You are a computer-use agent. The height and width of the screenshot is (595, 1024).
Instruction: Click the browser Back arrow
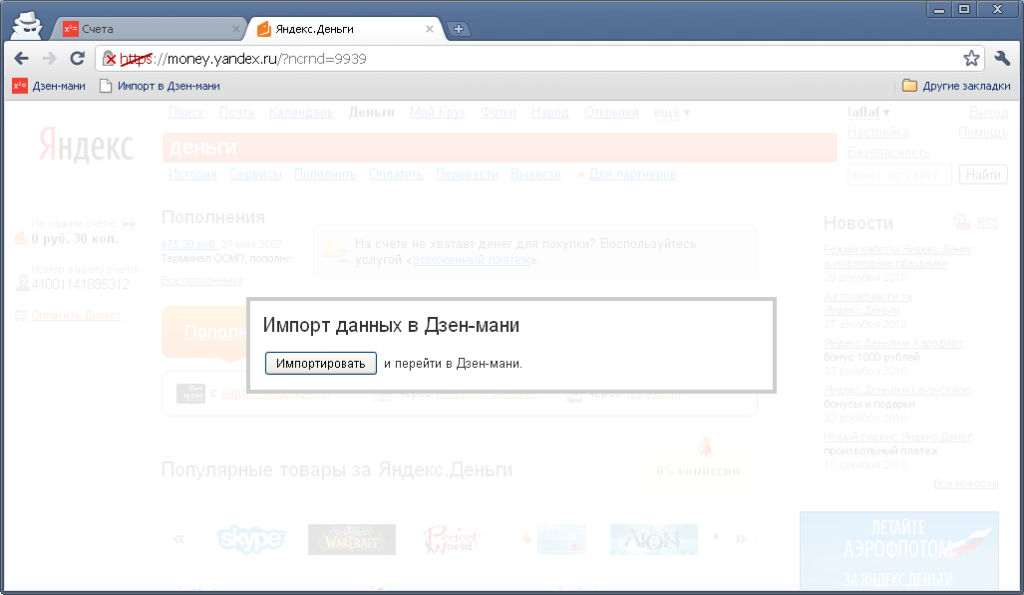click(22, 59)
